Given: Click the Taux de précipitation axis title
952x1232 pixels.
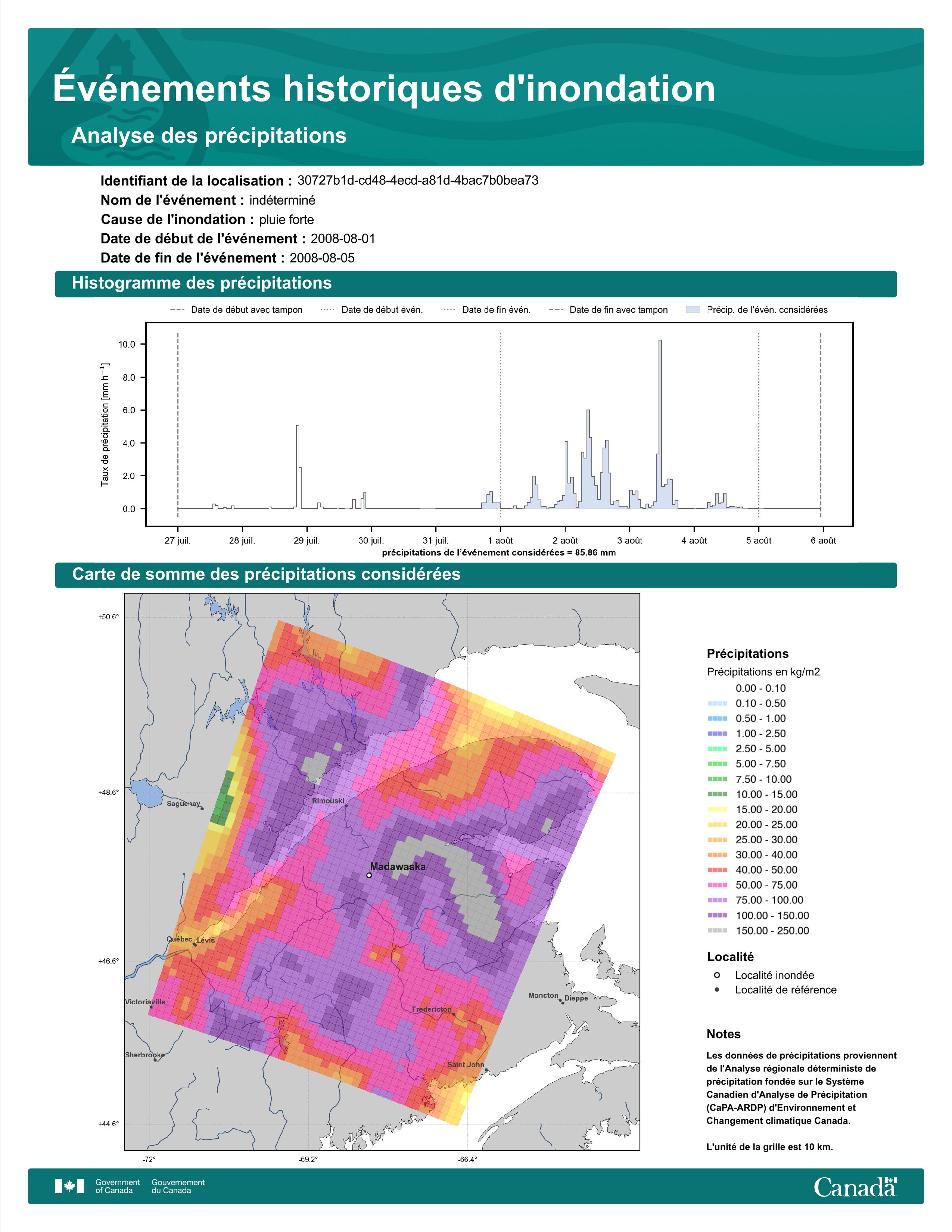Looking at the screenshot, I should point(105,424).
